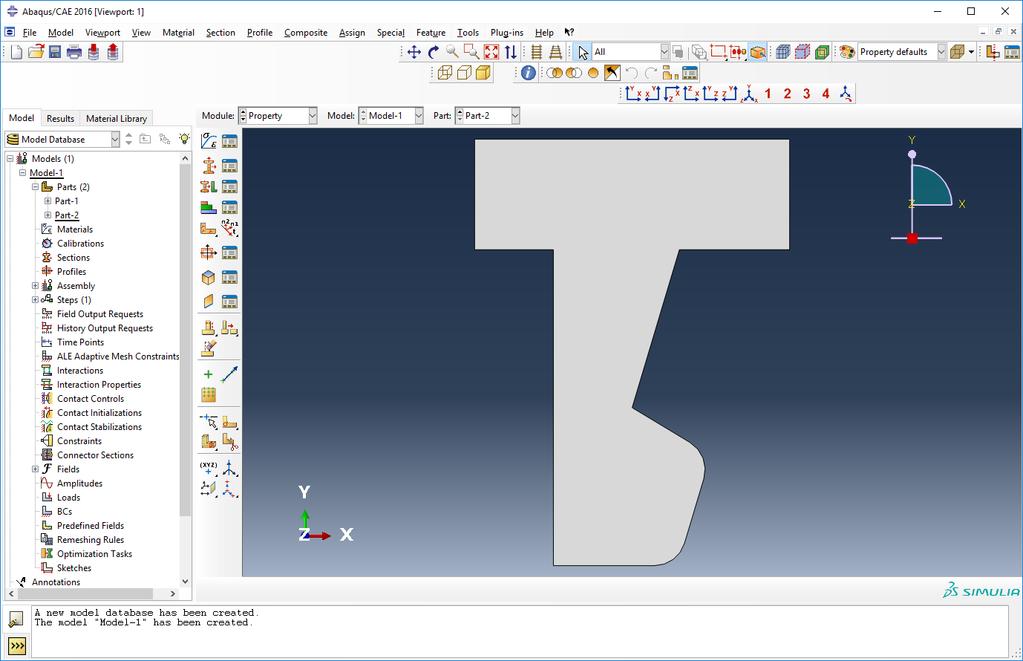Toggle the orange box selection icon left of the mesh cubes
The height and width of the screenshot is (661, 1023).
(x=757, y=52)
